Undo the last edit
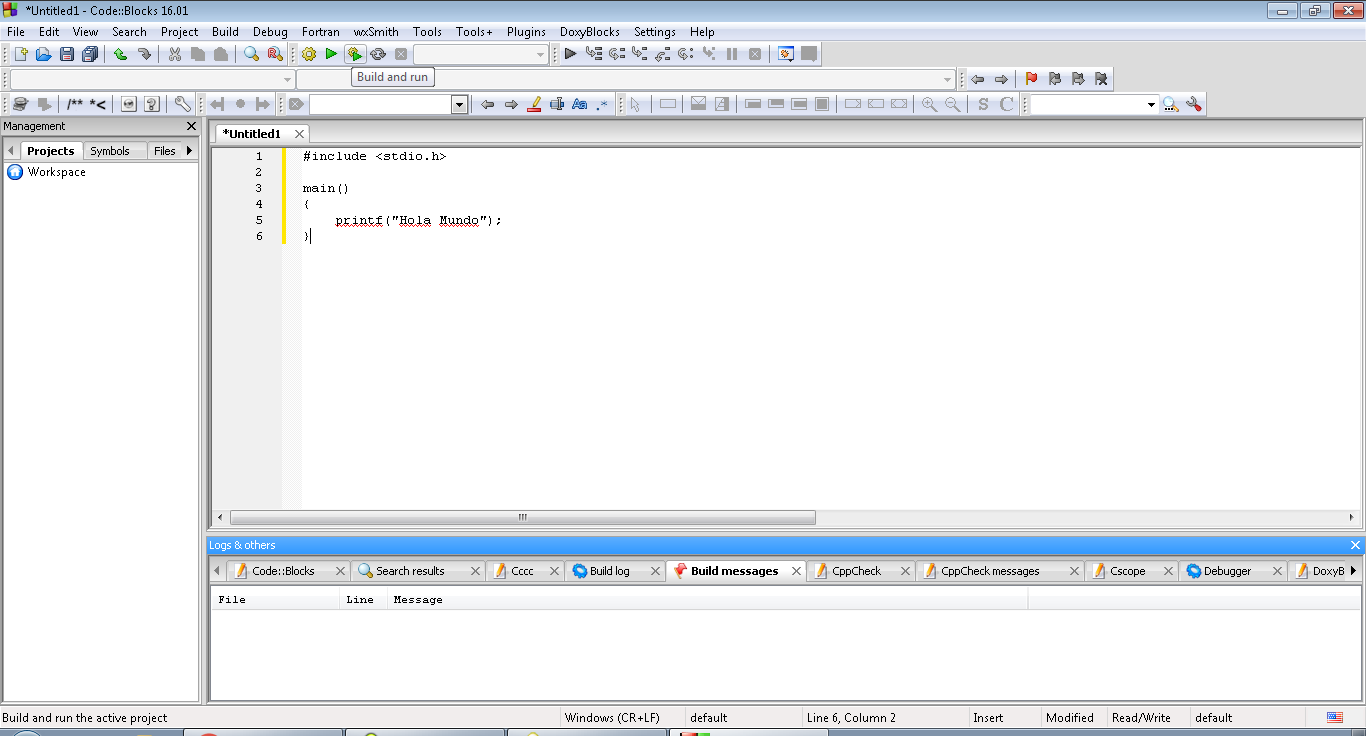1366x736 pixels. (x=121, y=54)
